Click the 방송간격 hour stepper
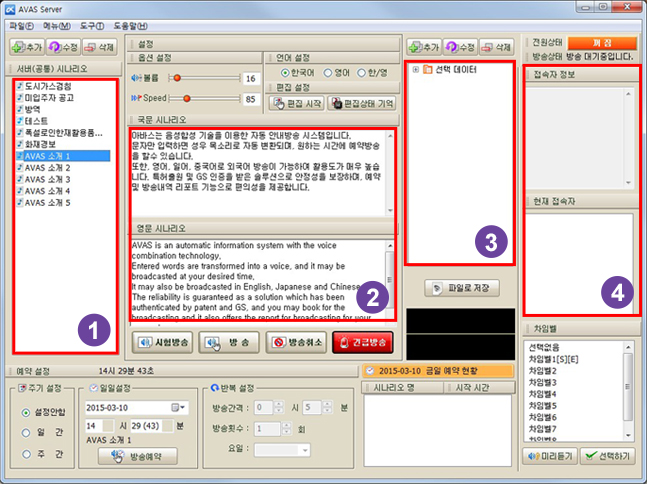Image resolution: width=647 pixels, height=484 pixels. point(279,408)
